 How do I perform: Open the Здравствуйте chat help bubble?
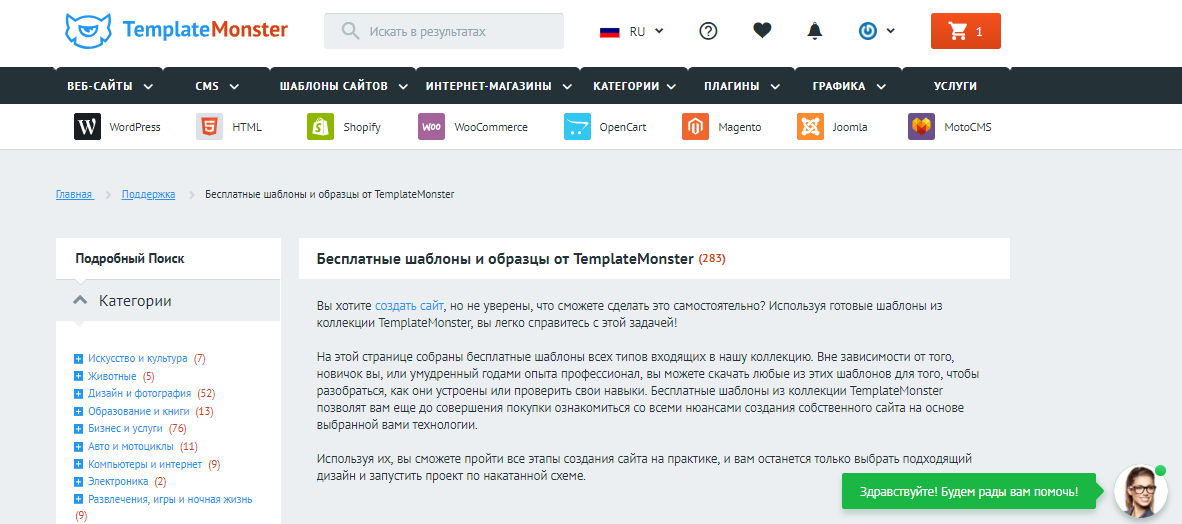969,492
